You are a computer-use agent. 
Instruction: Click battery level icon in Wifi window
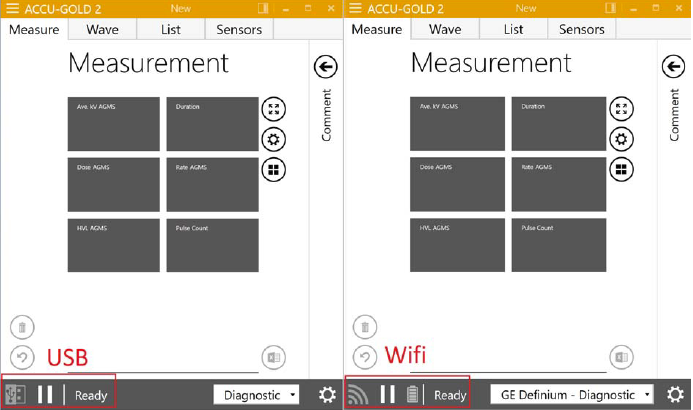pos(412,395)
